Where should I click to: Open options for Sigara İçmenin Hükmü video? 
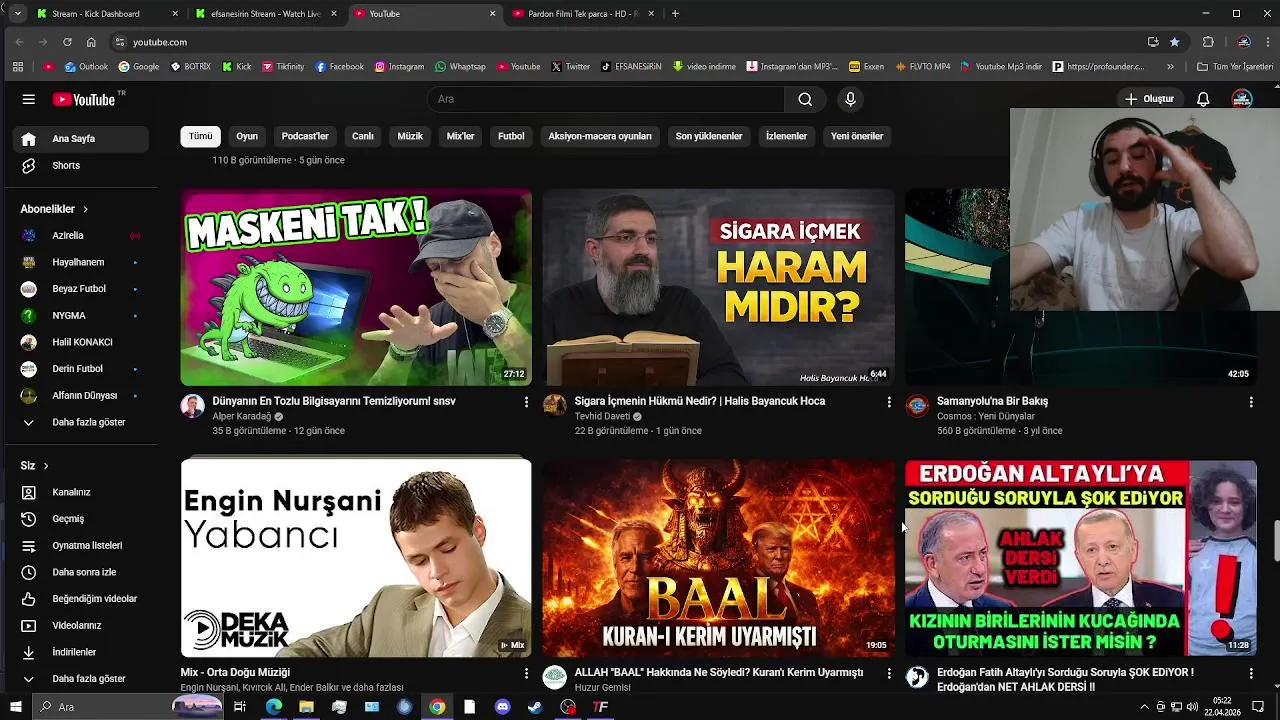click(888, 402)
